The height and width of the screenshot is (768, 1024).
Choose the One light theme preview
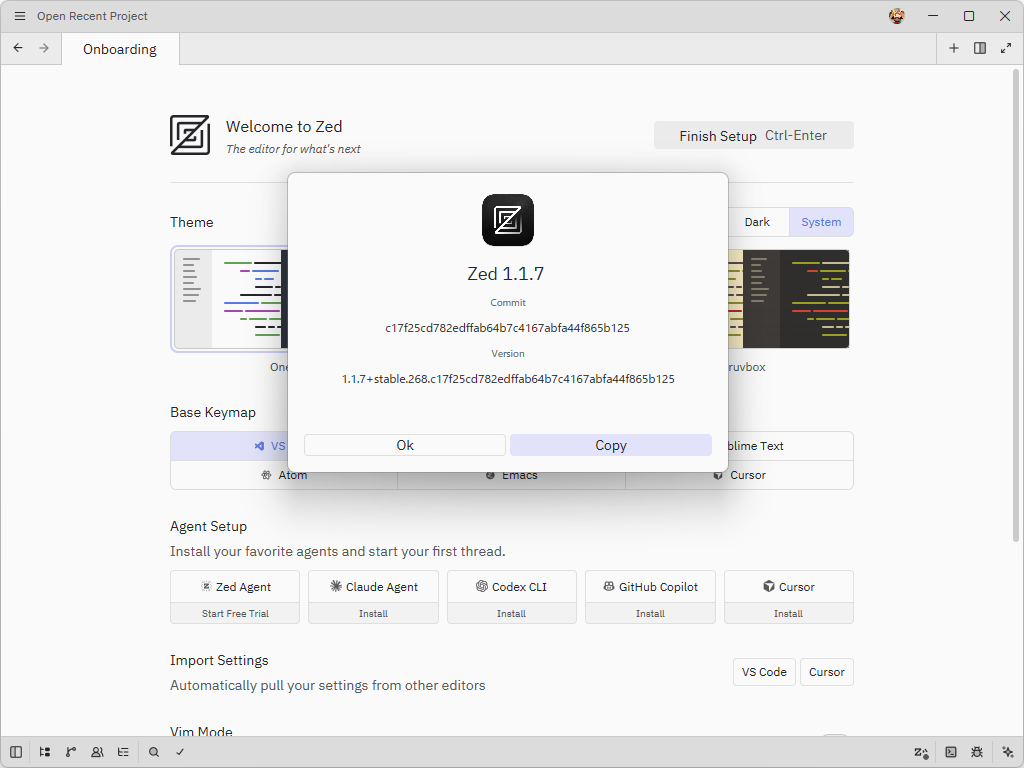pos(230,299)
